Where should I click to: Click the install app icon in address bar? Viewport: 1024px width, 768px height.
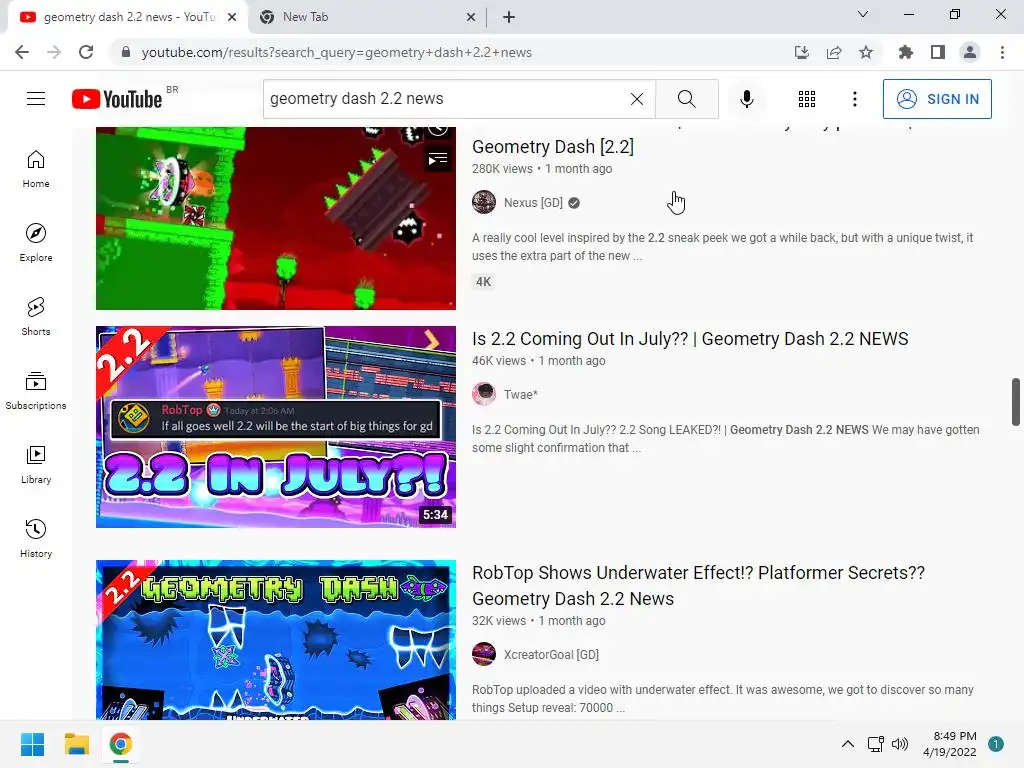point(801,52)
